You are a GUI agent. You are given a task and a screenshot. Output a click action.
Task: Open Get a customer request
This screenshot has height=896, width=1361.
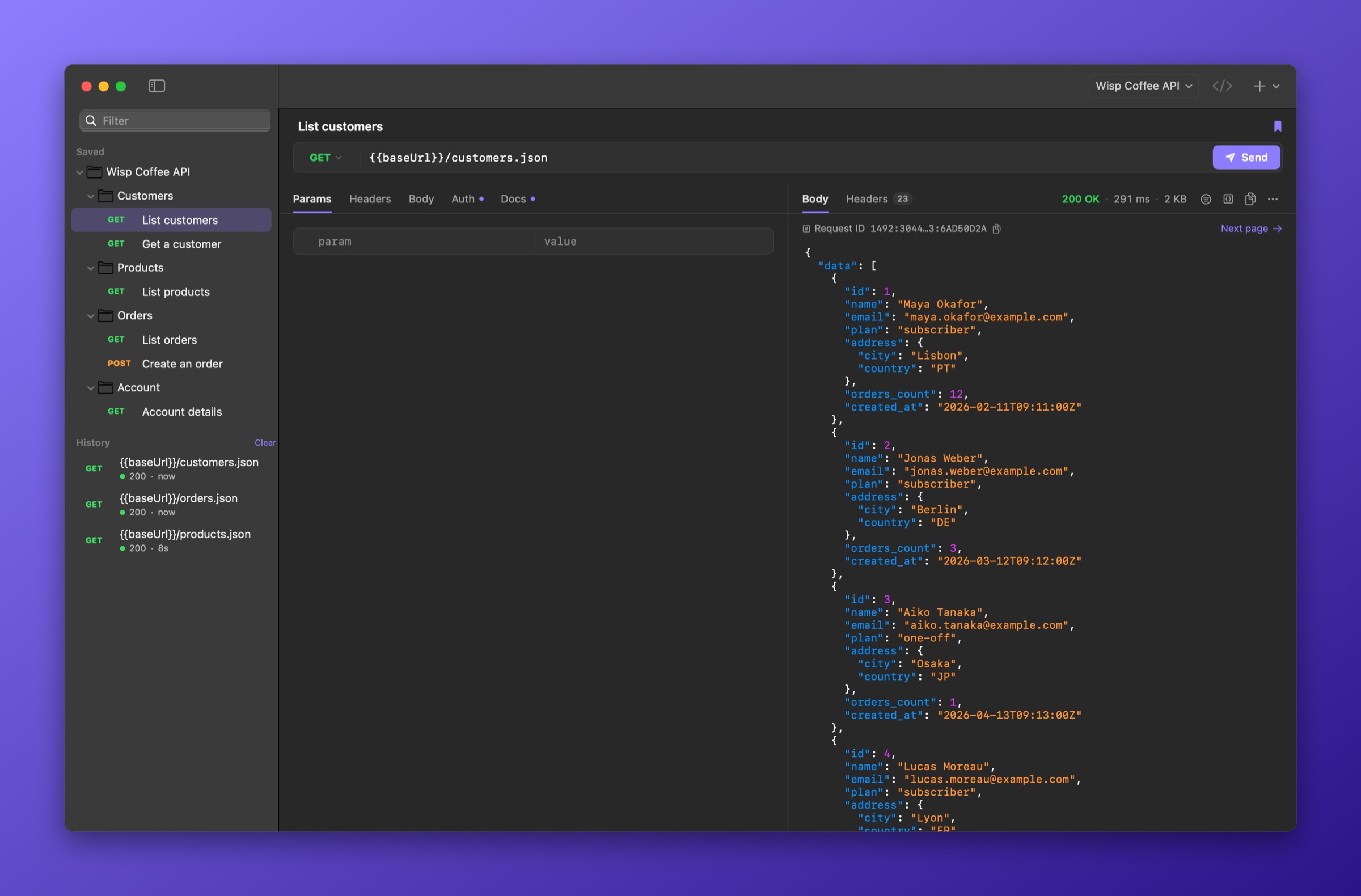(x=171, y=244)
